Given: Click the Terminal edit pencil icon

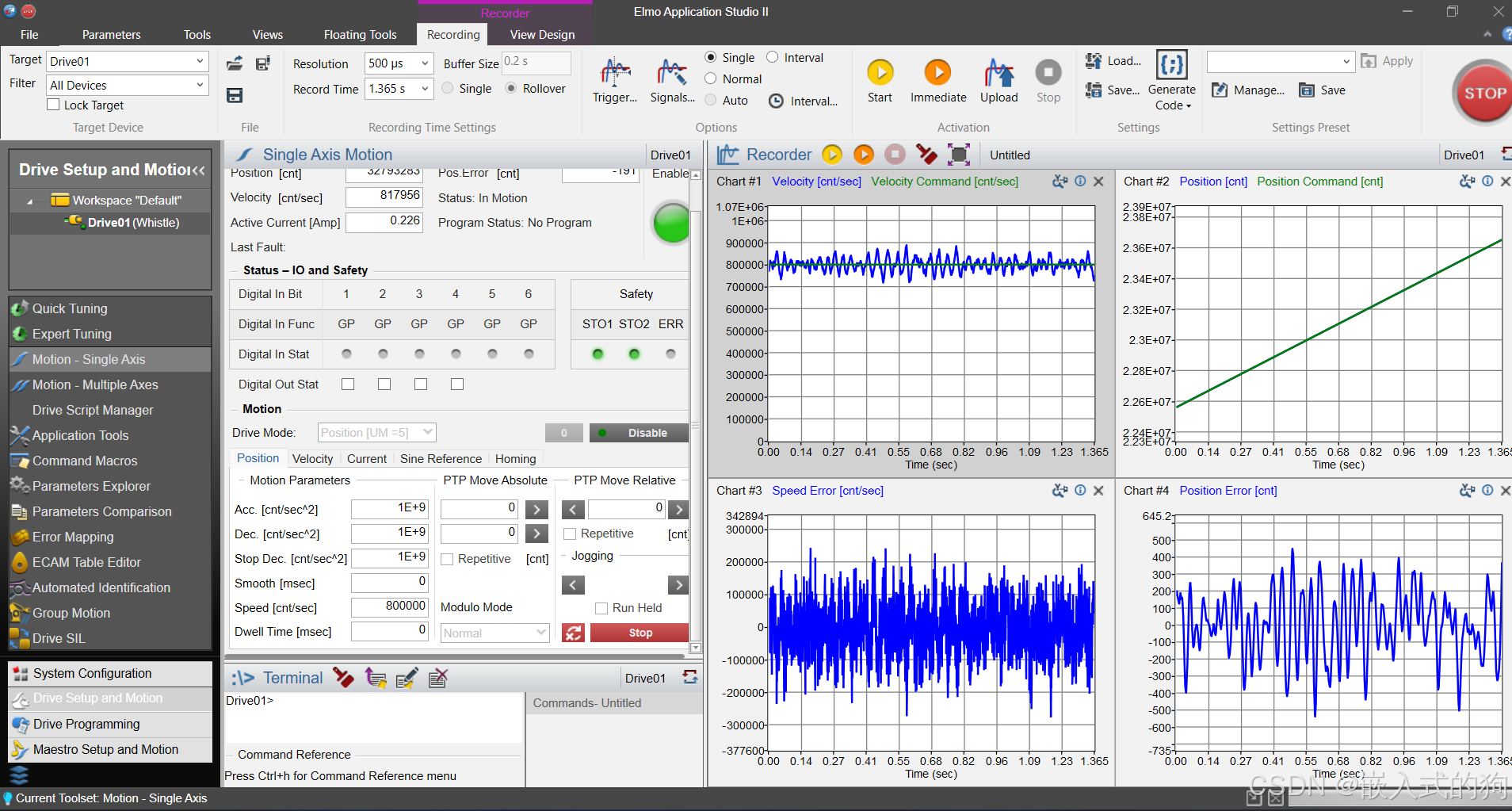Looking at the screenshot, I should [x=407, y=678].
